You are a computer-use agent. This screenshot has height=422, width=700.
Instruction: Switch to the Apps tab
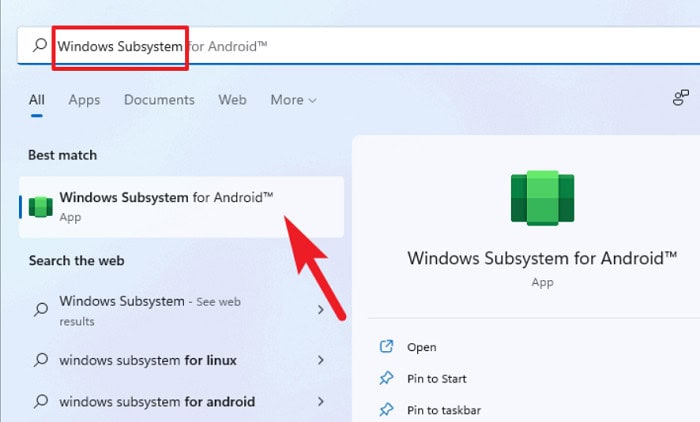(x=84, y=100)
